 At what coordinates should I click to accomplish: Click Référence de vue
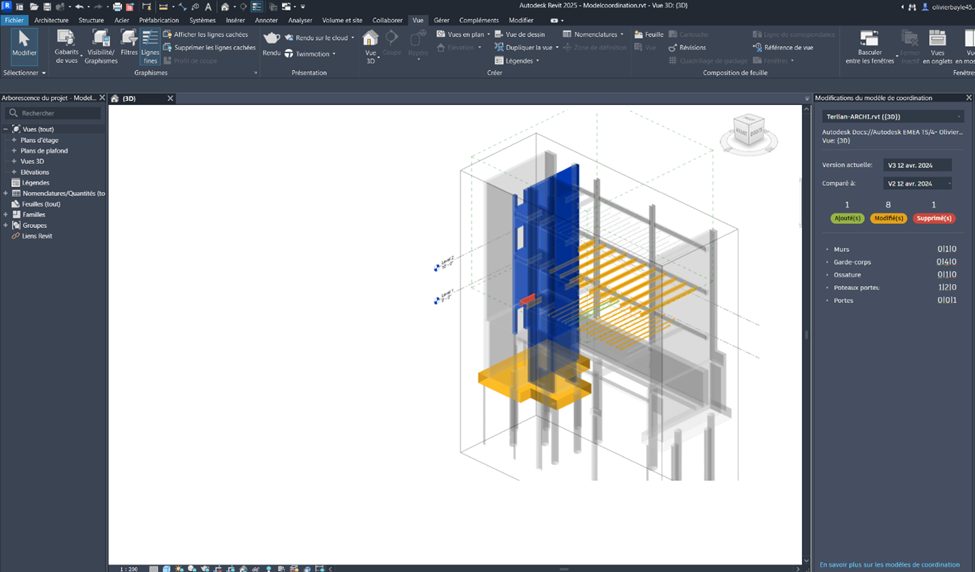[783, 48]
